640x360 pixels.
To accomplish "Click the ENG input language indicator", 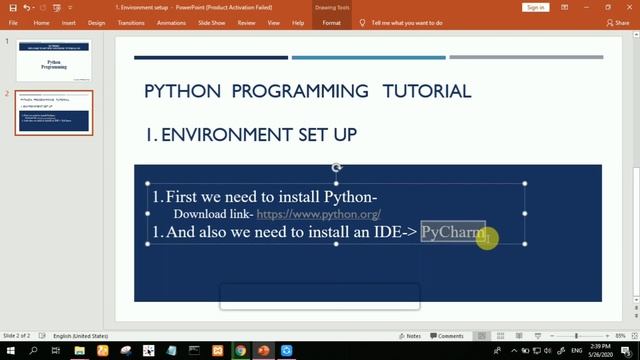I will (577, 351).
